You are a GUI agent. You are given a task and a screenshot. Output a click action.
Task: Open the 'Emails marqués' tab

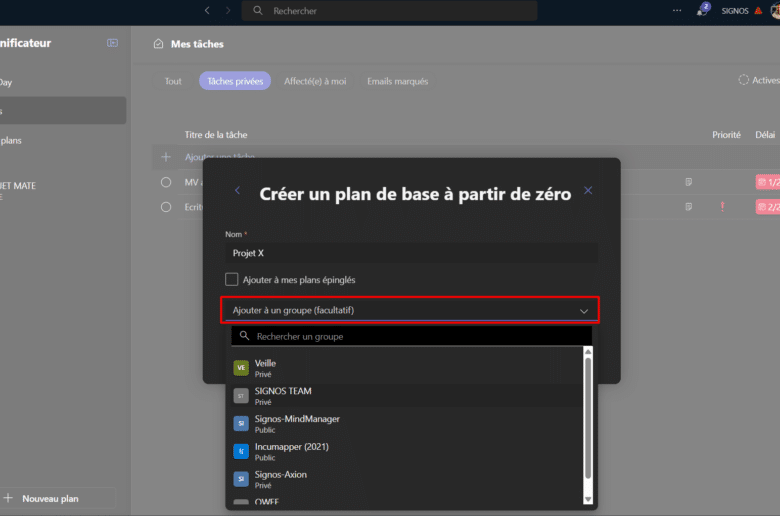(x=397, y=81)
